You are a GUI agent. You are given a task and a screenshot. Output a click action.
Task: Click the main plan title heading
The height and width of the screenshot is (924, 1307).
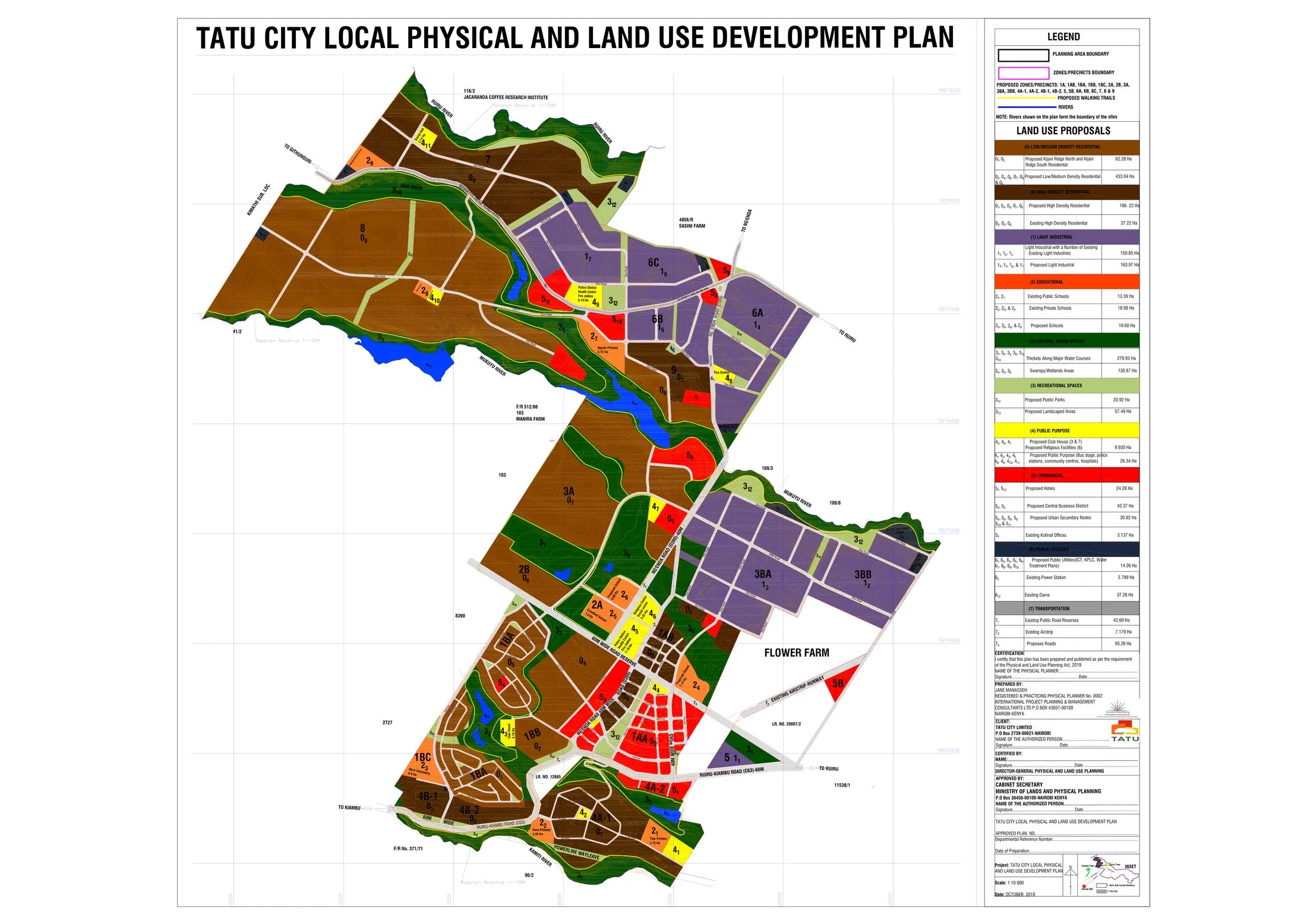click(x=575, y=37)
